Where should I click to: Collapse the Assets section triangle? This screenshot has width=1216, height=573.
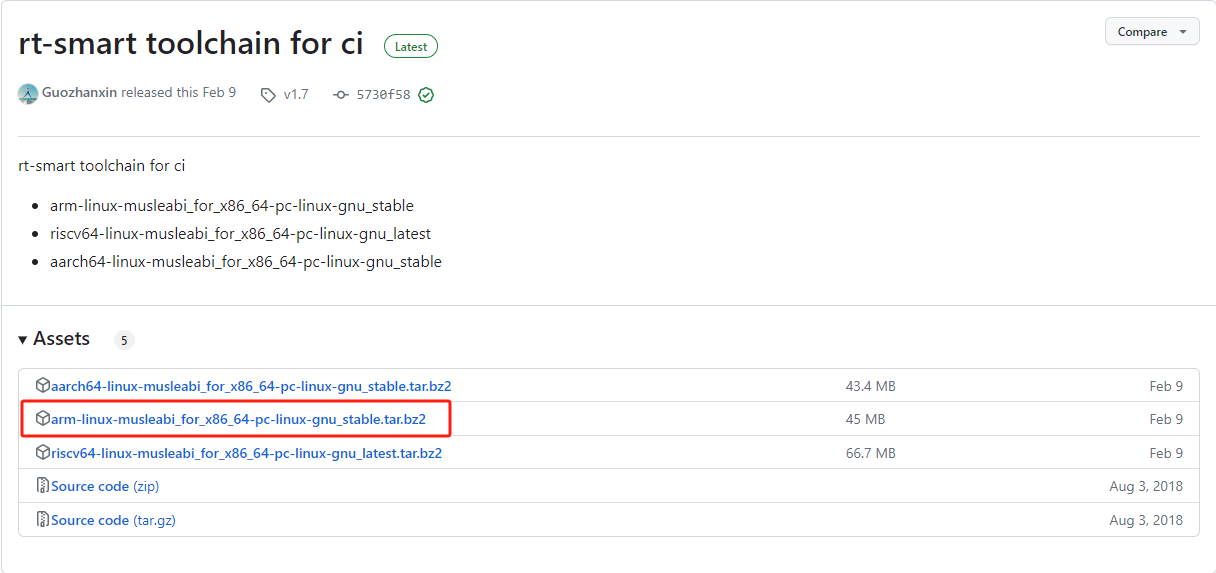click(23, 340)
